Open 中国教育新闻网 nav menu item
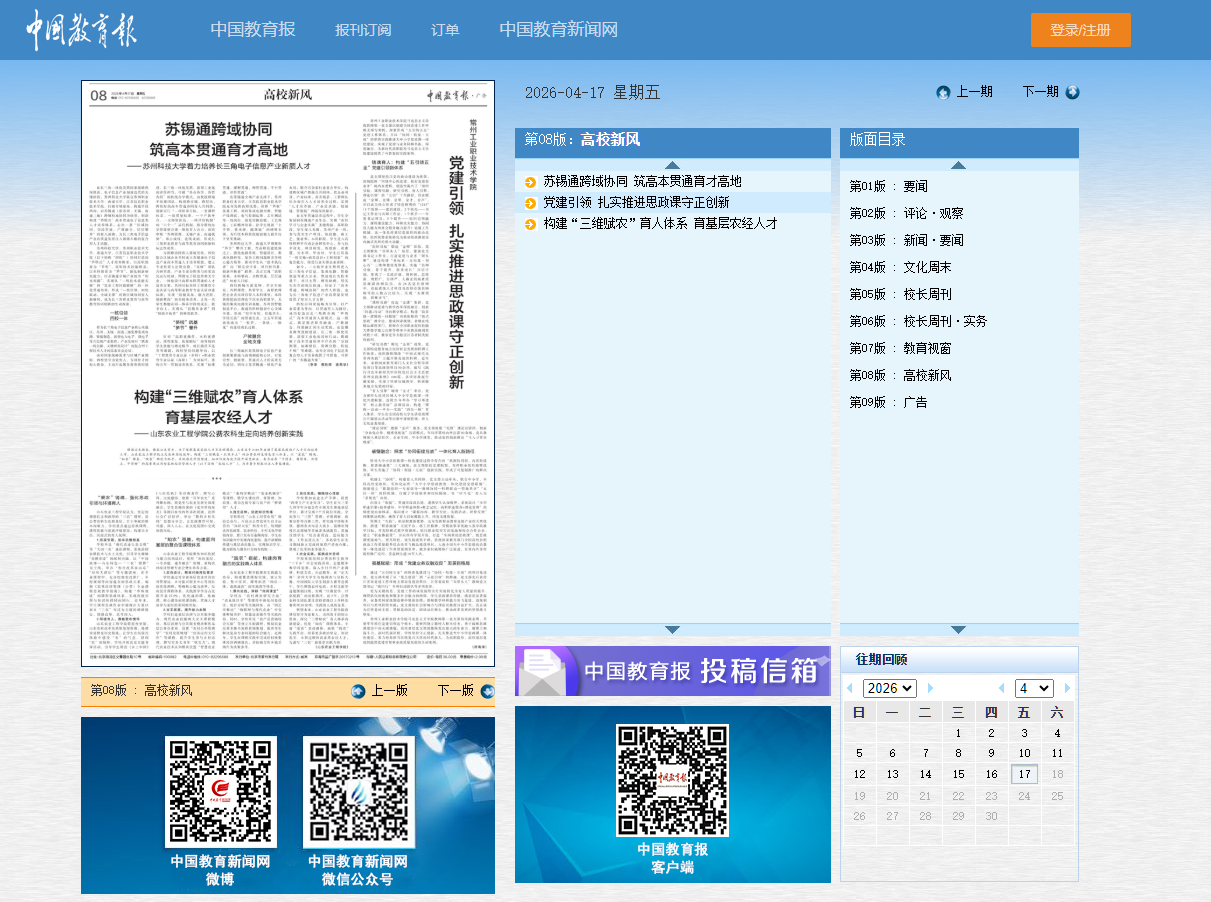Viewport: 1211px width, 902px height. tap(559, 30)
